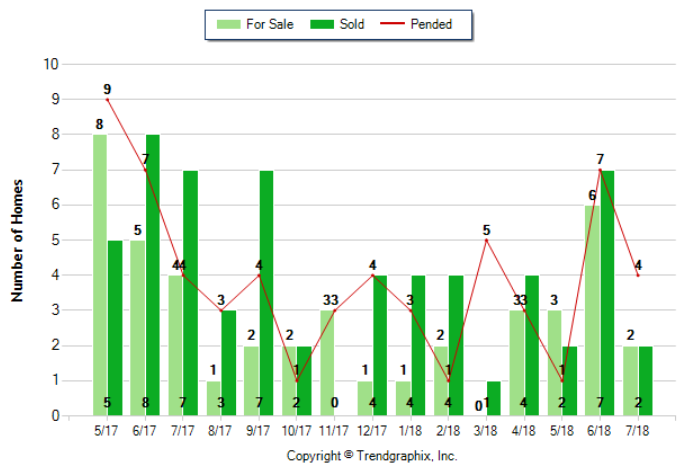Click the 7/17 Sold bar
This screenshot has width=699, height=470.
tap(190, 293)
